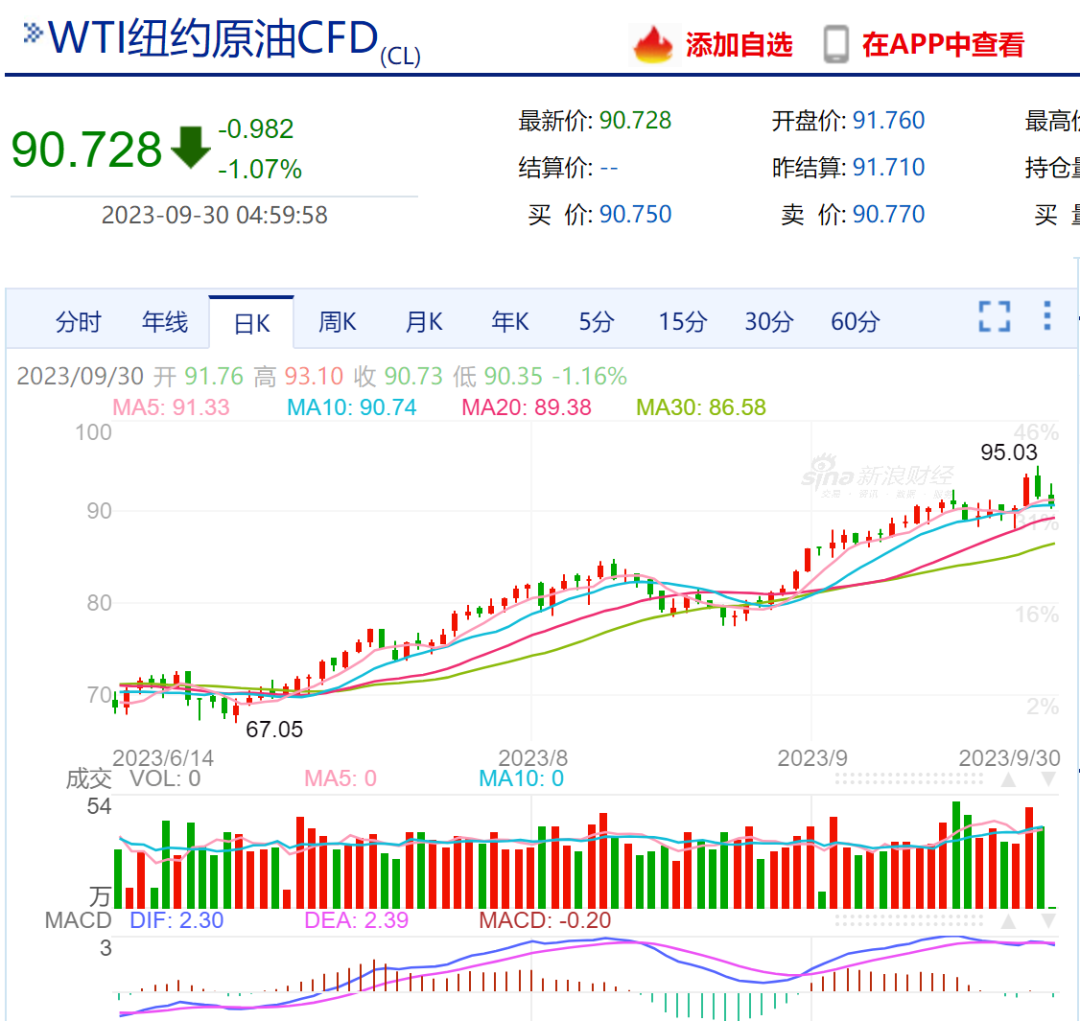
Task: Click the MA30: 86.58 legend label
Action: 700,407
